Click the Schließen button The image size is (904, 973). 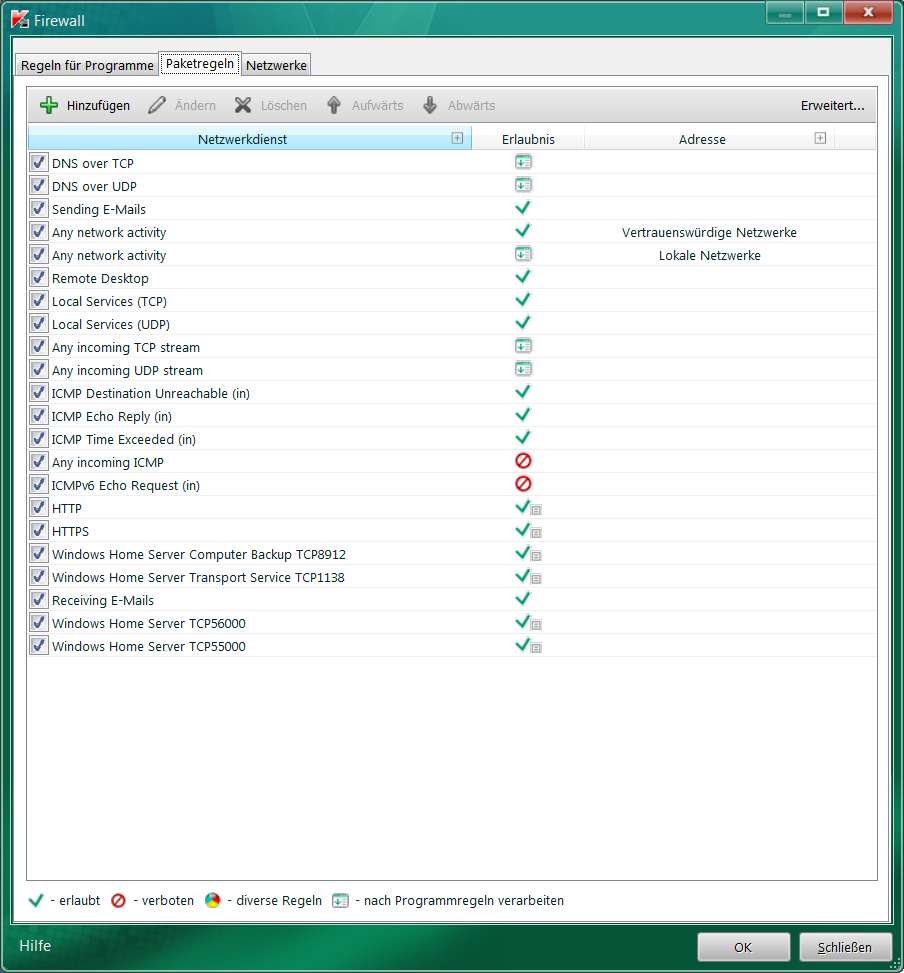[845, 947]
